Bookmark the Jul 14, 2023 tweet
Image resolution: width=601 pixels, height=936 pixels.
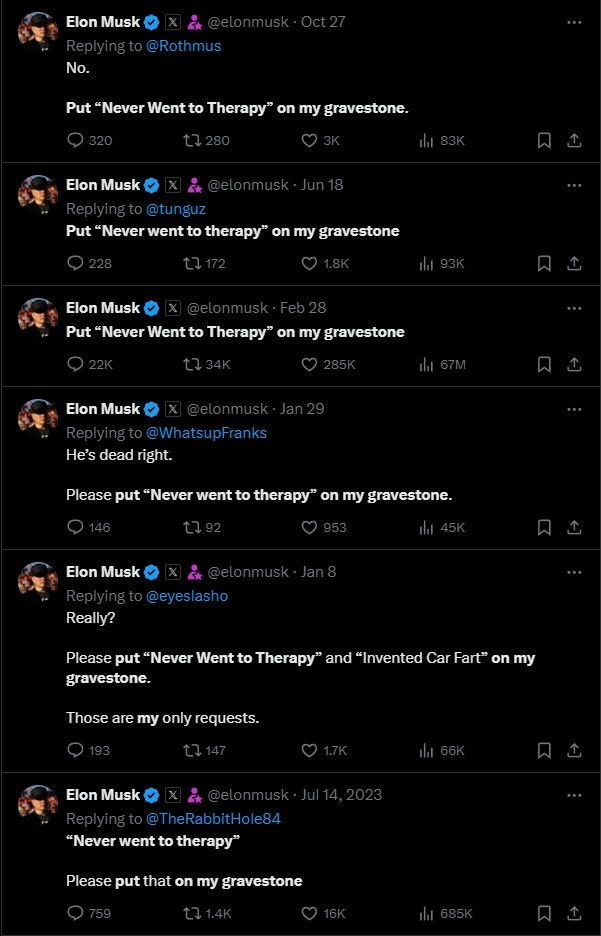pyautogui.click(x=544, y=913)
